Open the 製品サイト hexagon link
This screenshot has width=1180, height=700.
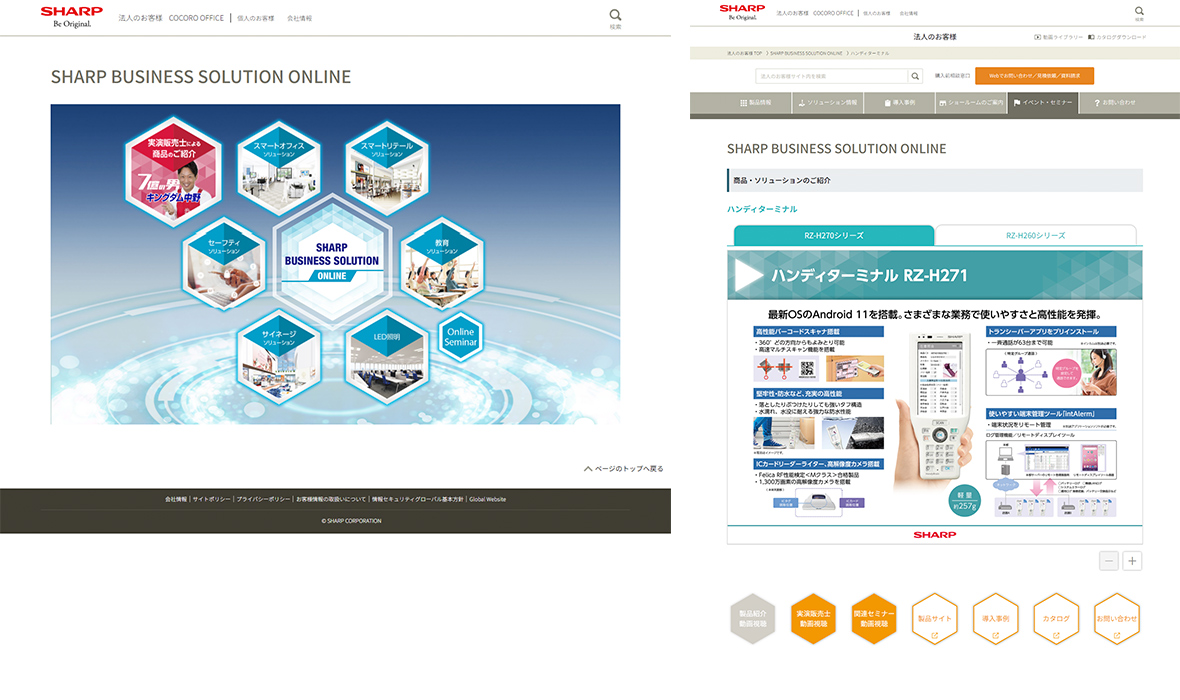pyautogui.click(x=935, y=619)
